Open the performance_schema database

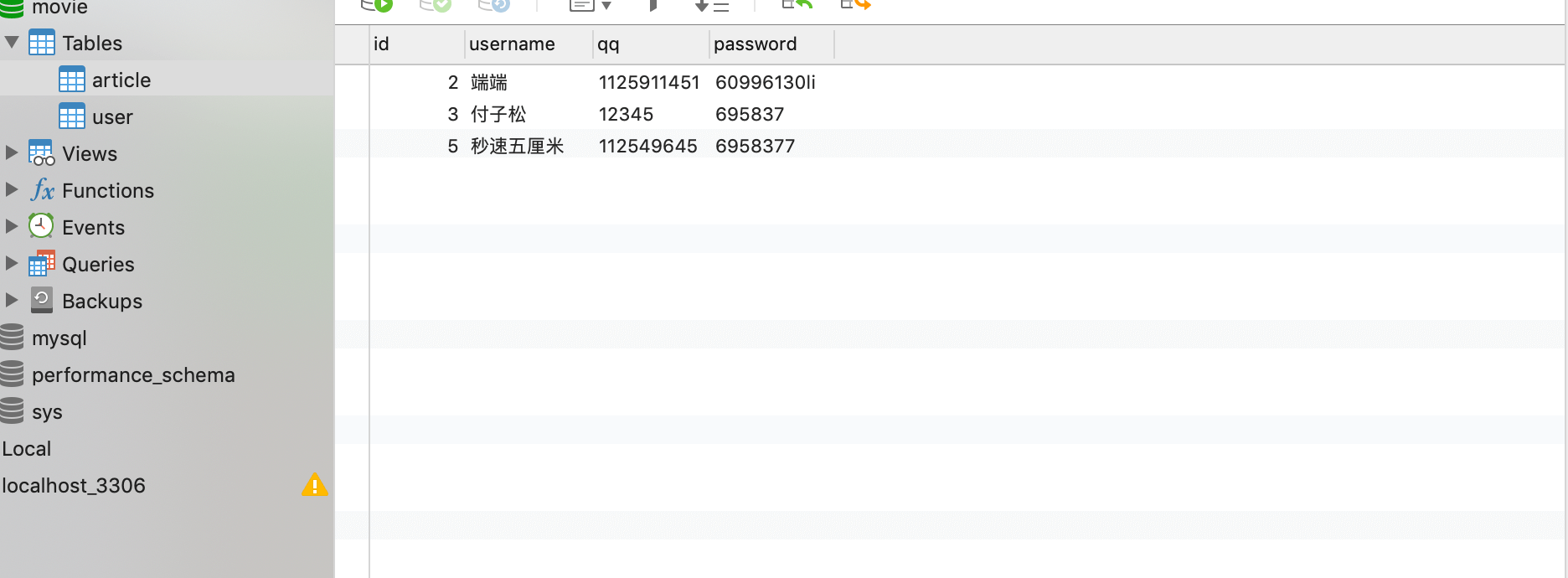[132, 375]
